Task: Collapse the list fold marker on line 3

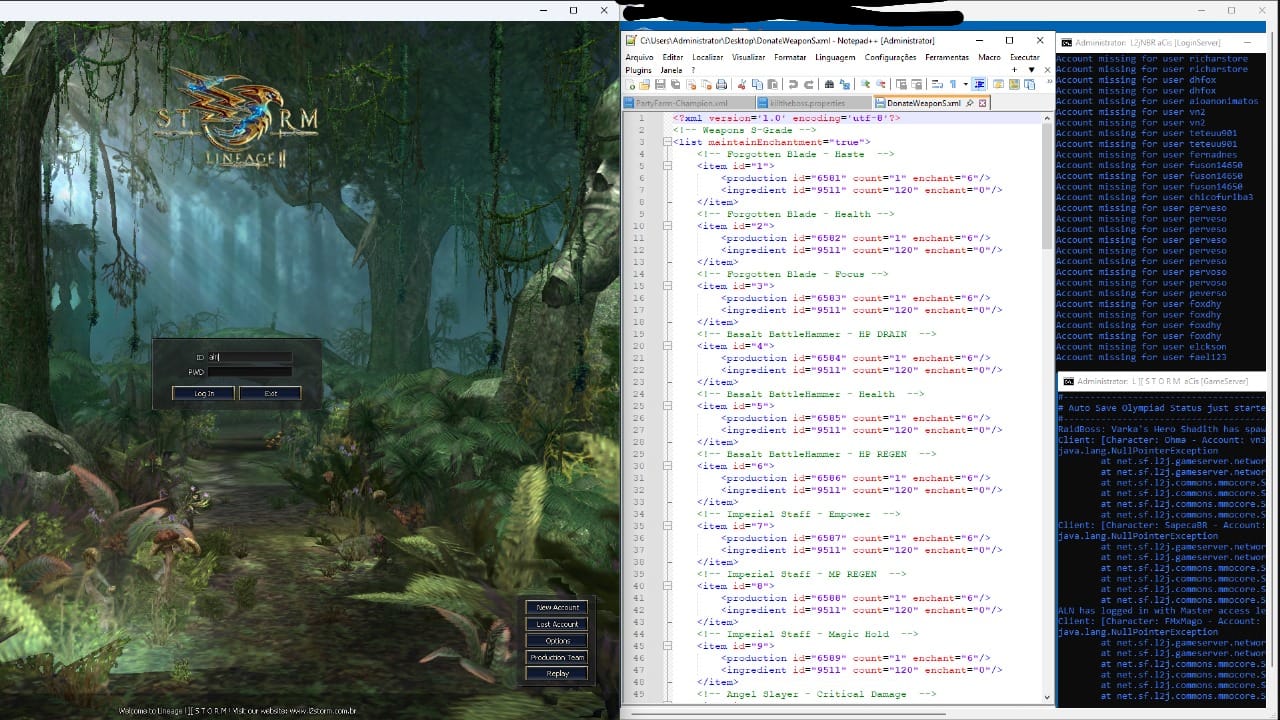Action: (x=668, y=142)
